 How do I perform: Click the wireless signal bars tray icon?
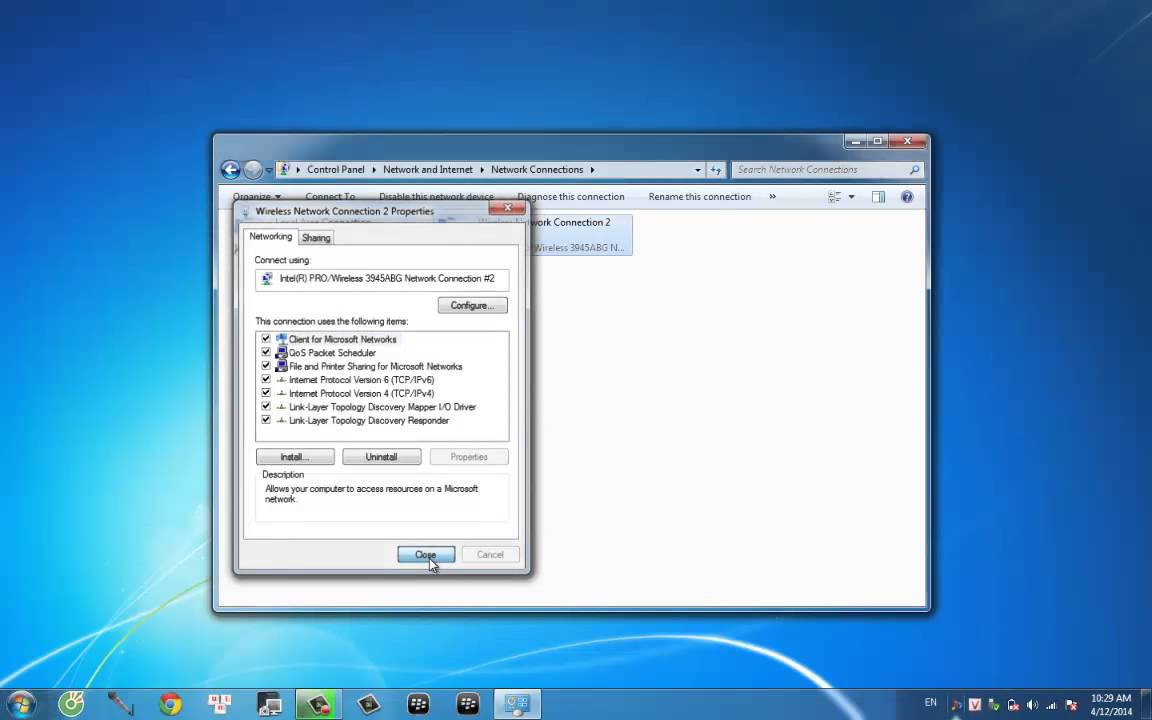pos(1051,705)
